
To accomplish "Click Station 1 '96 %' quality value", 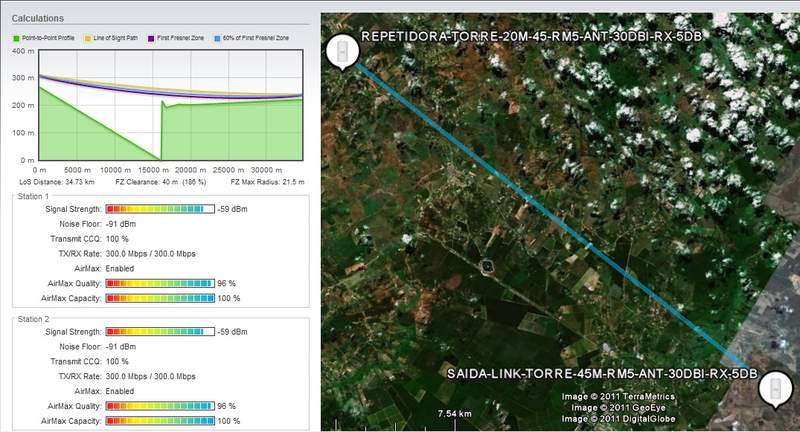I will pyautogui.click(x=227, y=283).
